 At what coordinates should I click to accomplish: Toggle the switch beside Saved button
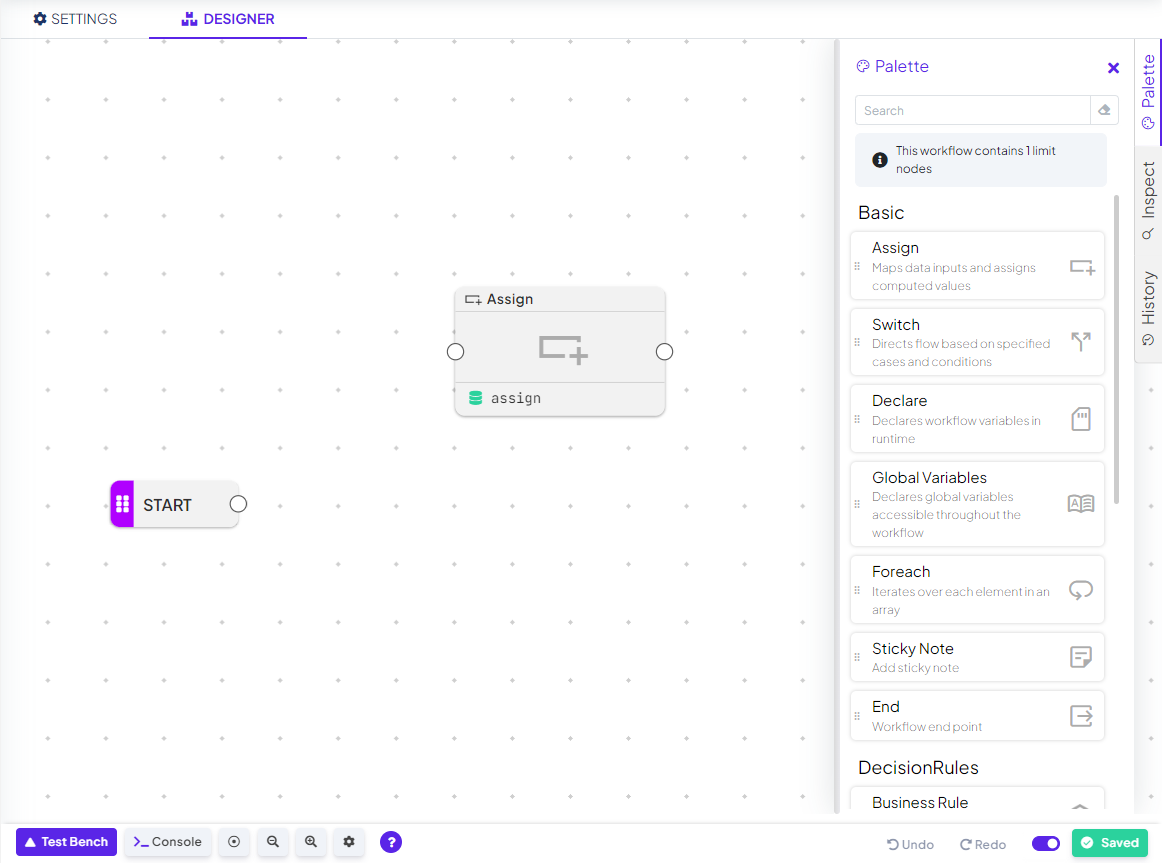(x=1046, y=843)
